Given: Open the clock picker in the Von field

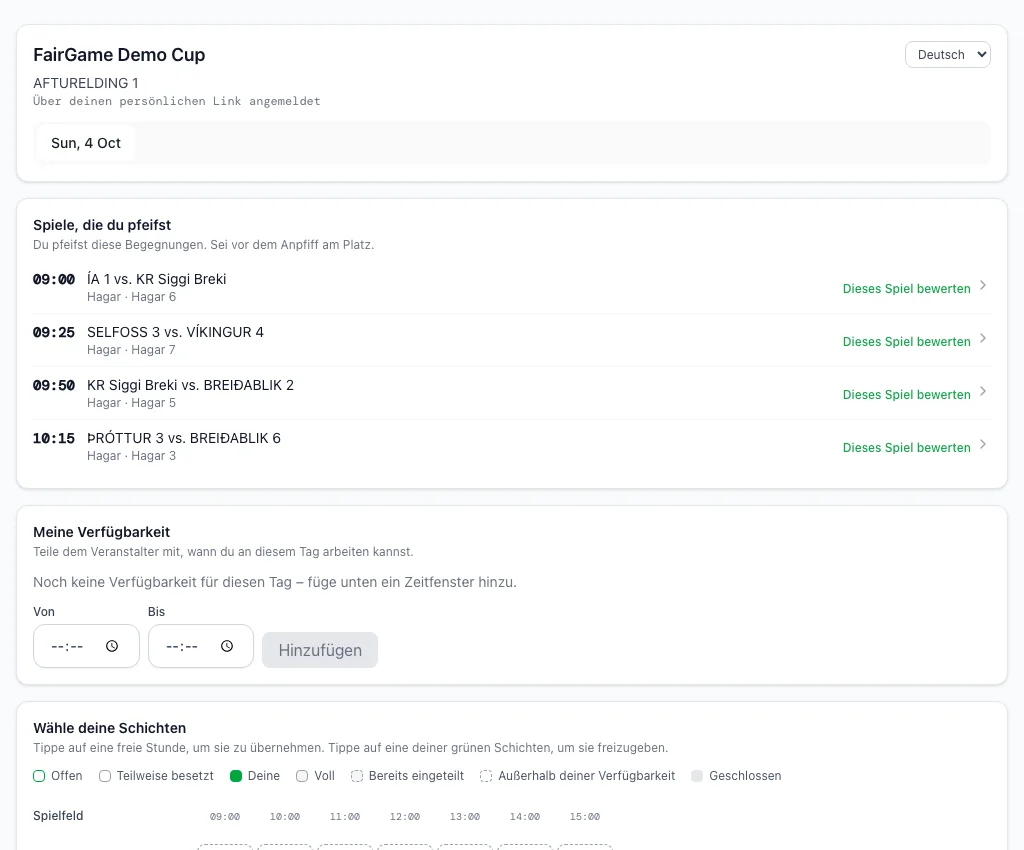Looking at the screenshot, I should 112,646.
